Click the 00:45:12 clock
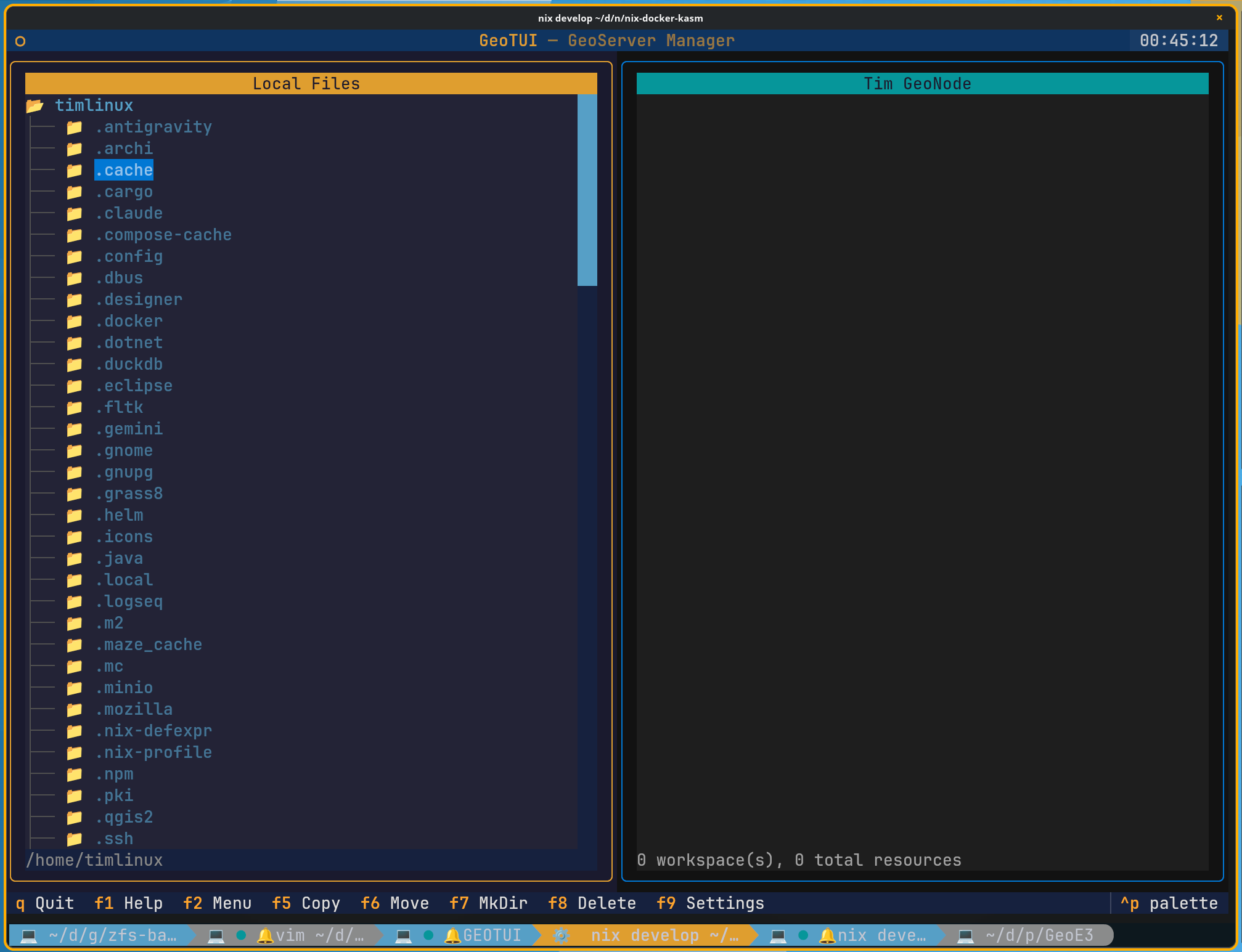 1179,41
